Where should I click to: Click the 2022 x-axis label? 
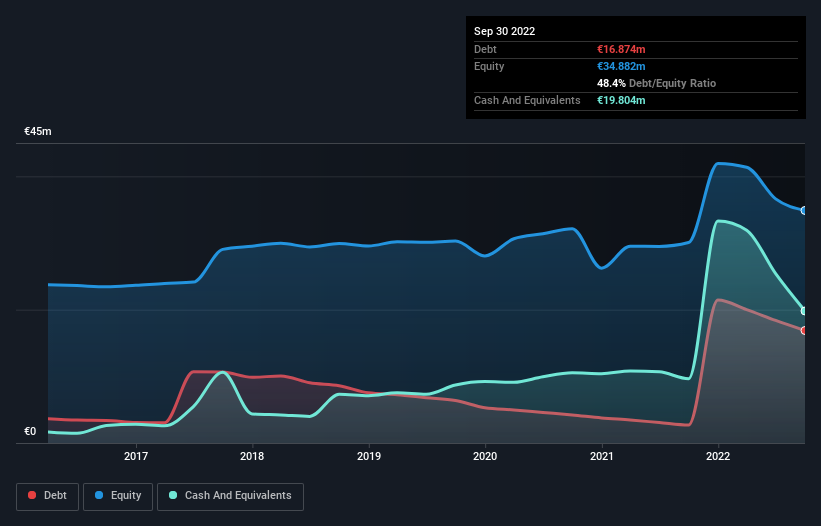[x=718, y=456]
